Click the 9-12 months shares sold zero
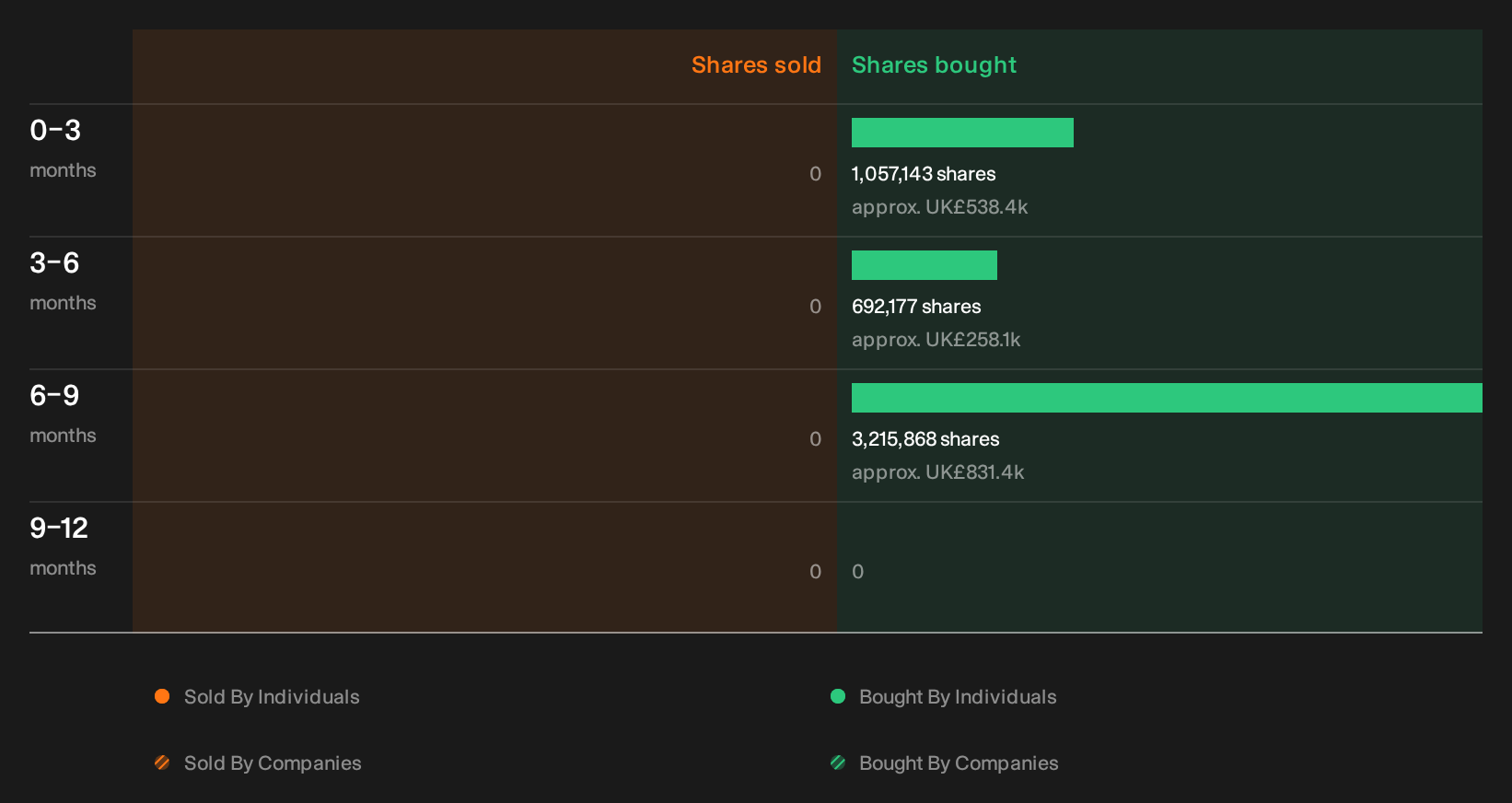 coord(815,572)
